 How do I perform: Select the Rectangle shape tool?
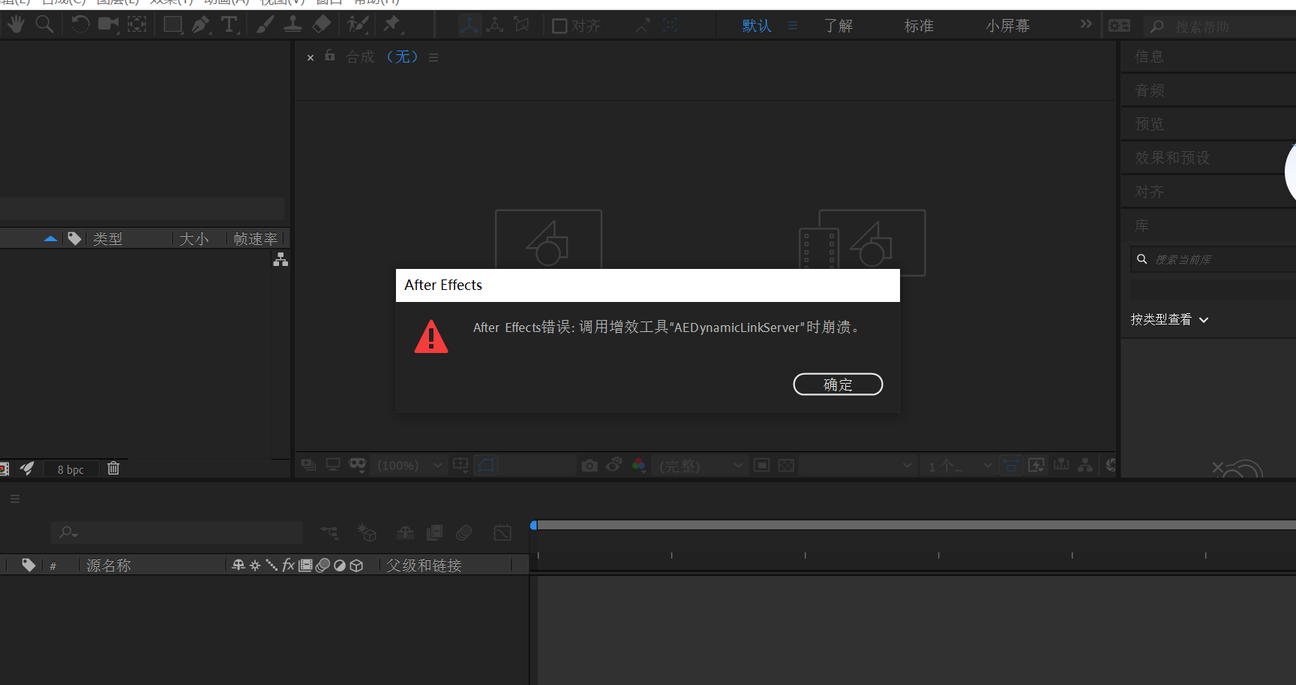(173, 25)
